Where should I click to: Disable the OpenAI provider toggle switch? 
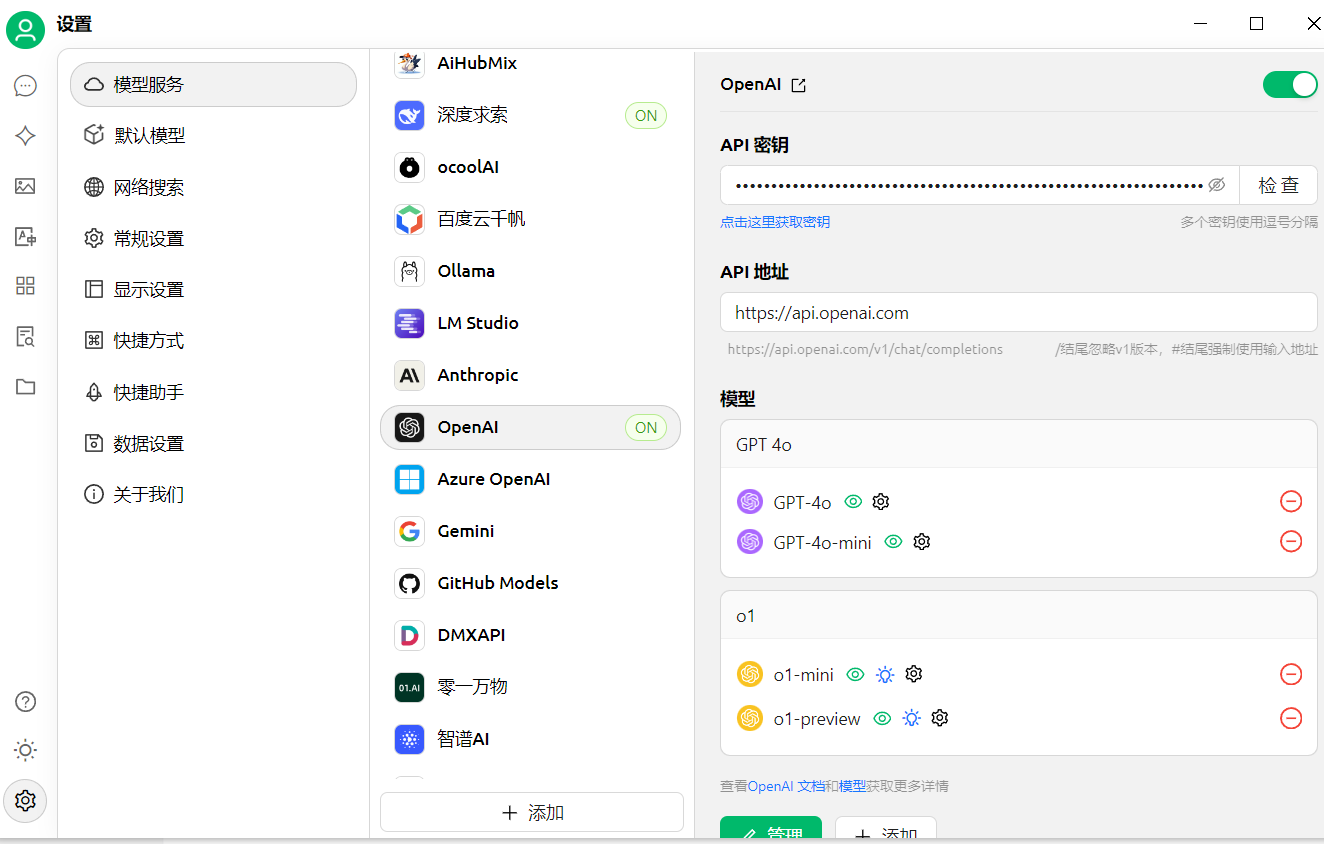click(x=1289, y=85)
